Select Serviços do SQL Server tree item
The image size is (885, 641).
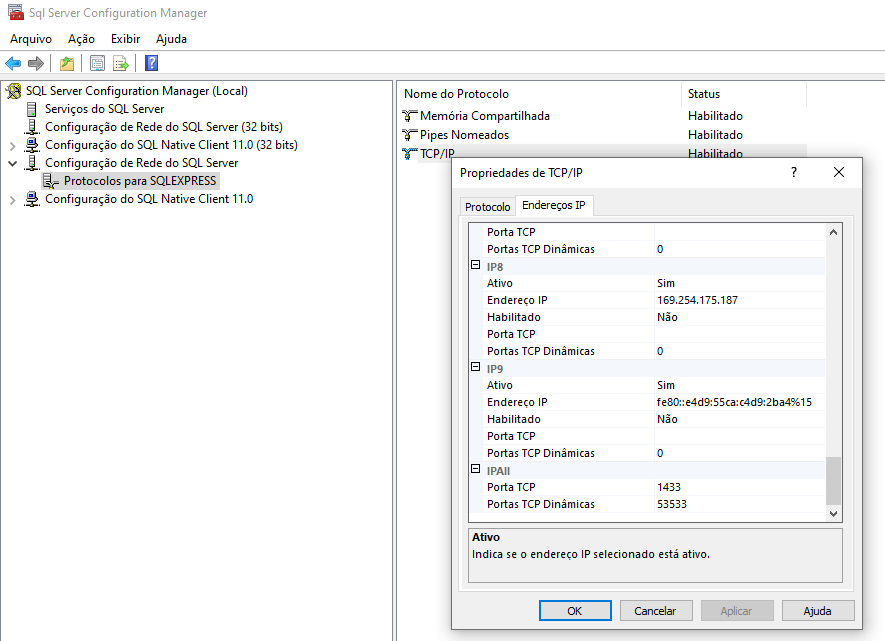click(104, 109)
